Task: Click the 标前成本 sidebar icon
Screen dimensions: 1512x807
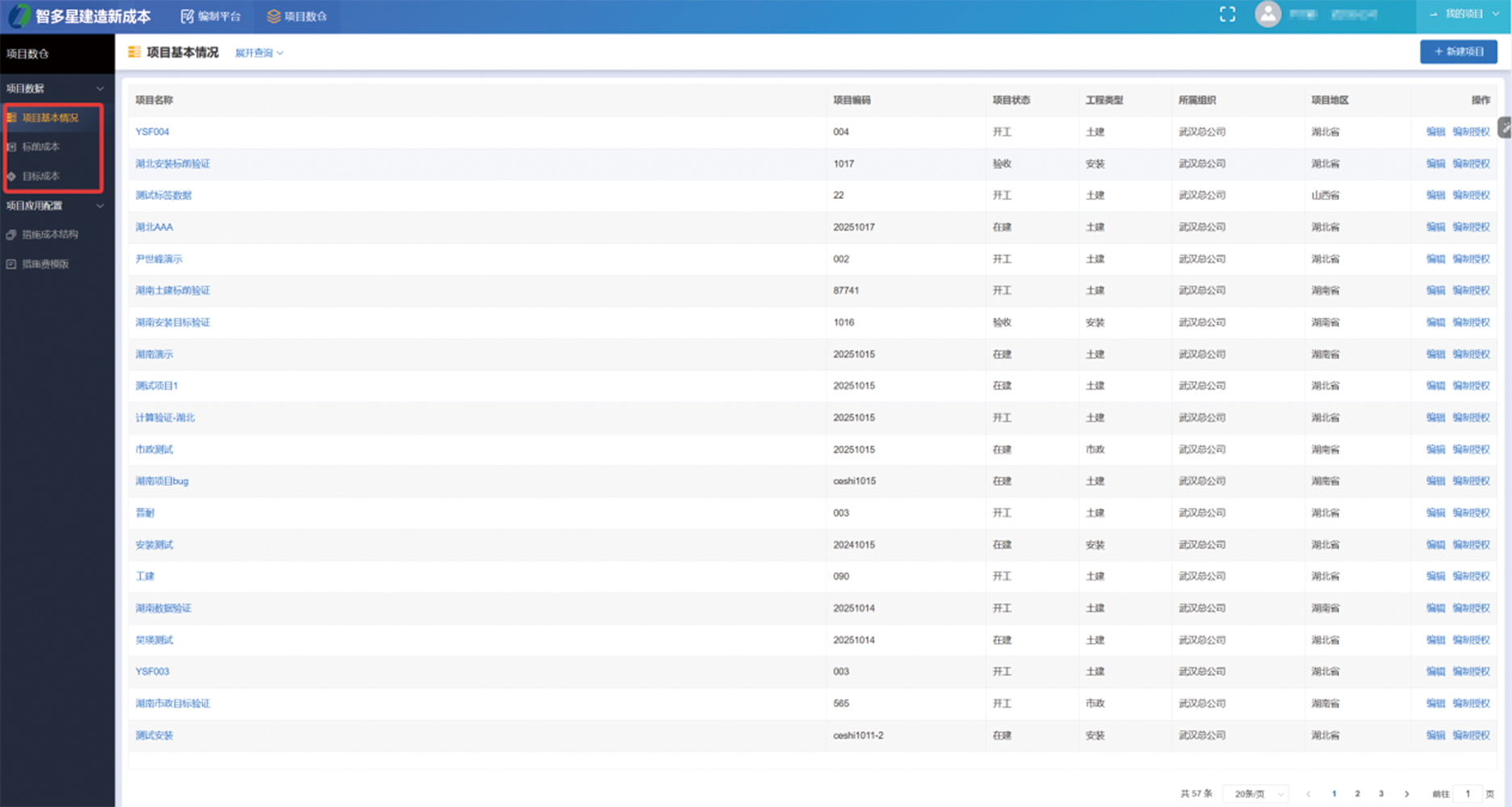Action: click(11, 147)
